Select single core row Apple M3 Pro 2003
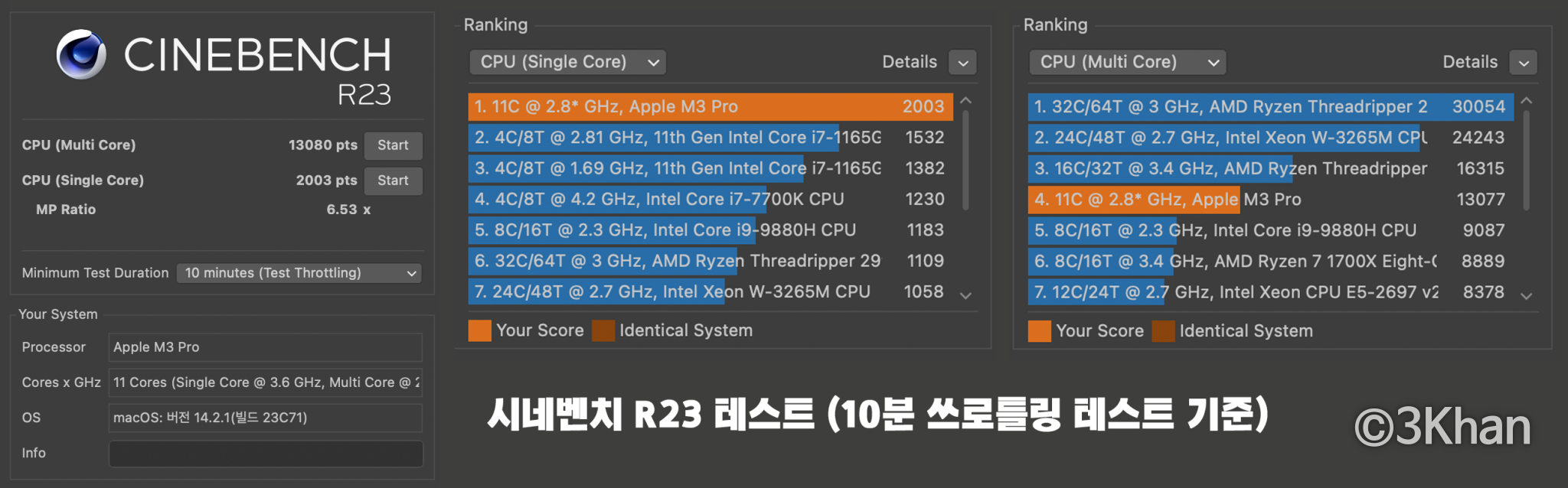The height and width of the screenshot is (488, 1568). [x=710, y=107]
